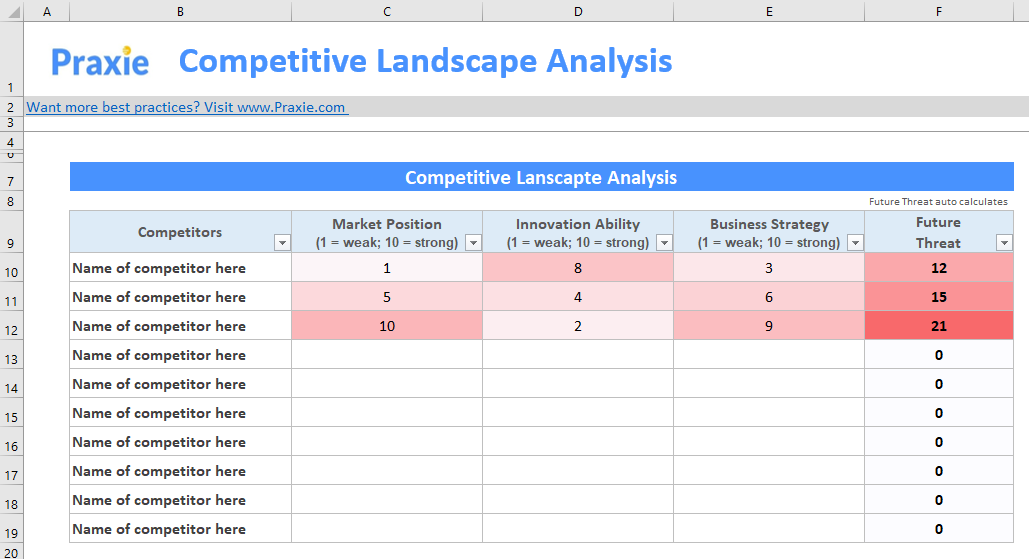Select the Future Threat header cell
The width and height of the screenshot is (1029, 559).
938,232
